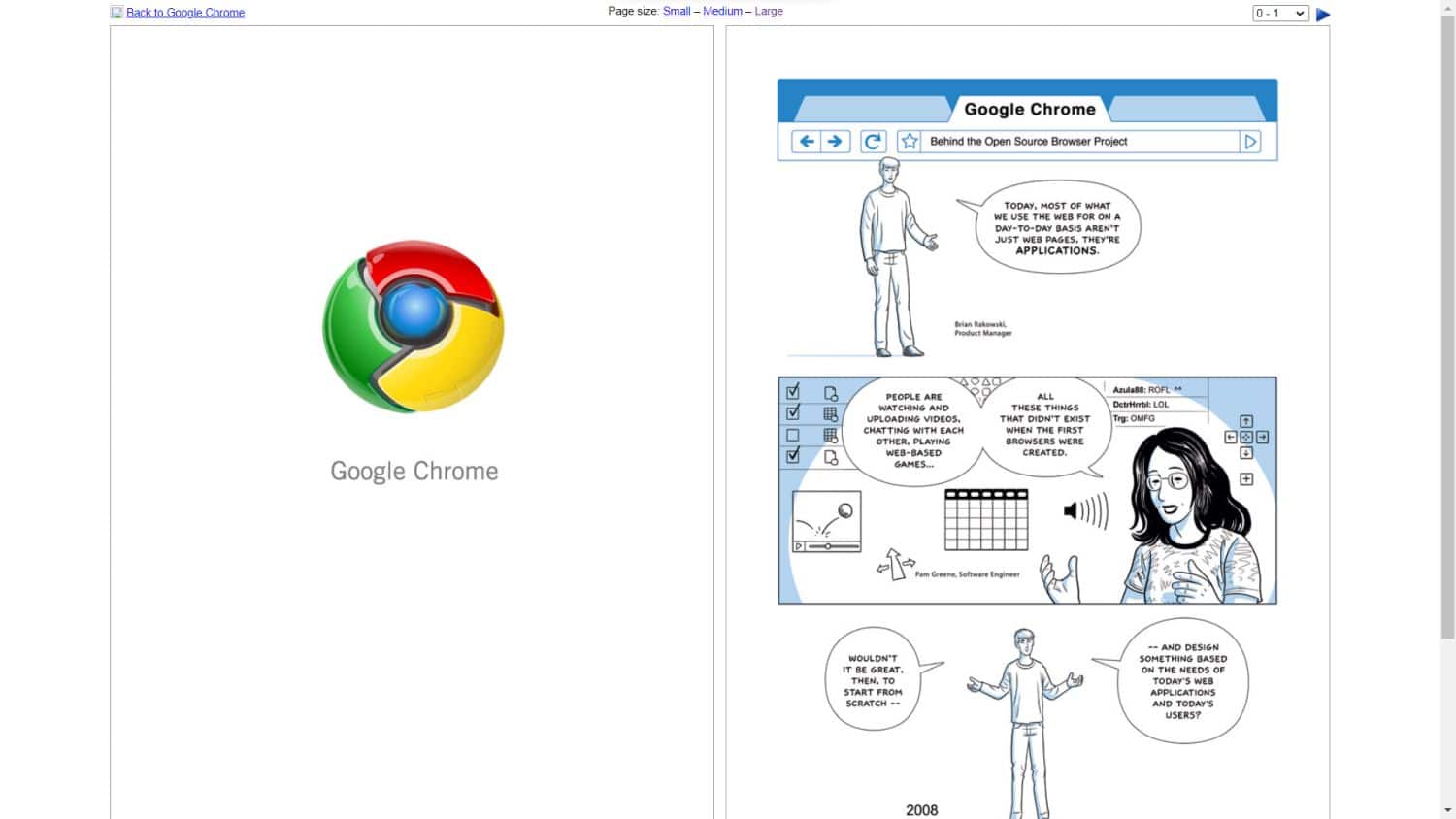Click the blue next page arrow
Viewport: 1456px width, 819px height.
point(1323,15)
